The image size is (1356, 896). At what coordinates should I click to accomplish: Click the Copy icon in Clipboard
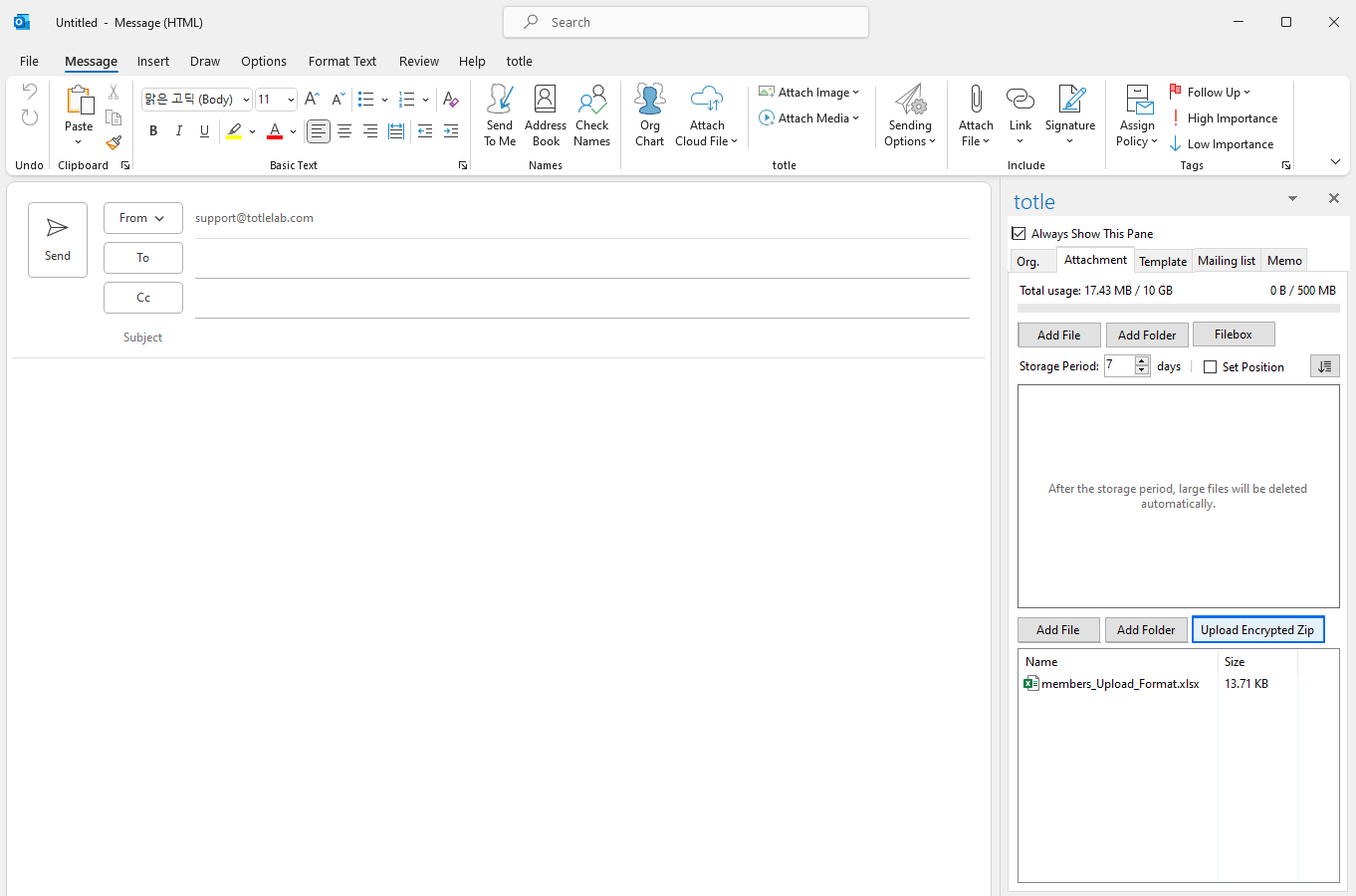[x=113, y=117]
